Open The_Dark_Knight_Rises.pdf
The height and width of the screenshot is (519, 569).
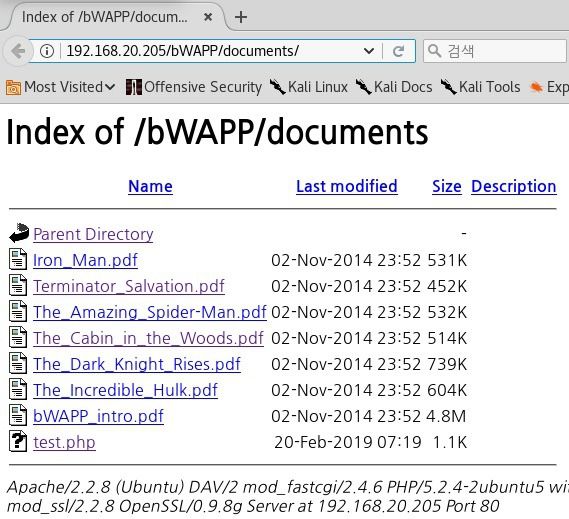point(137,364)
